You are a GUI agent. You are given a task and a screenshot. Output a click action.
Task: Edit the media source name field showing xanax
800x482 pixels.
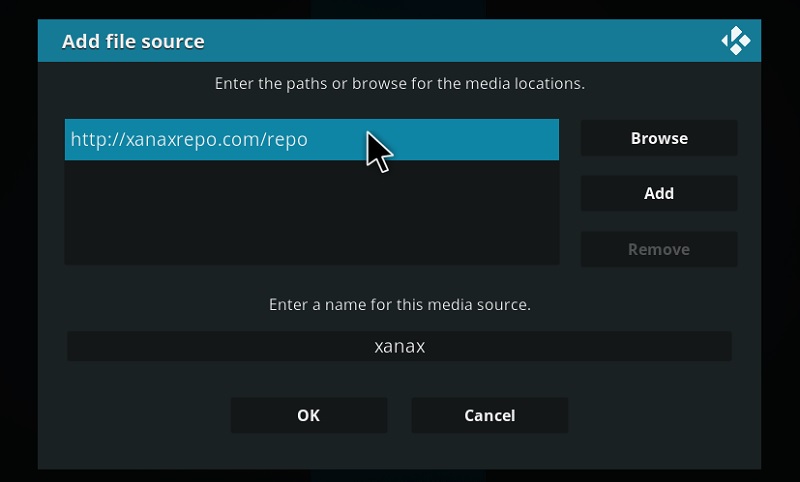click(x=399, y=346)
